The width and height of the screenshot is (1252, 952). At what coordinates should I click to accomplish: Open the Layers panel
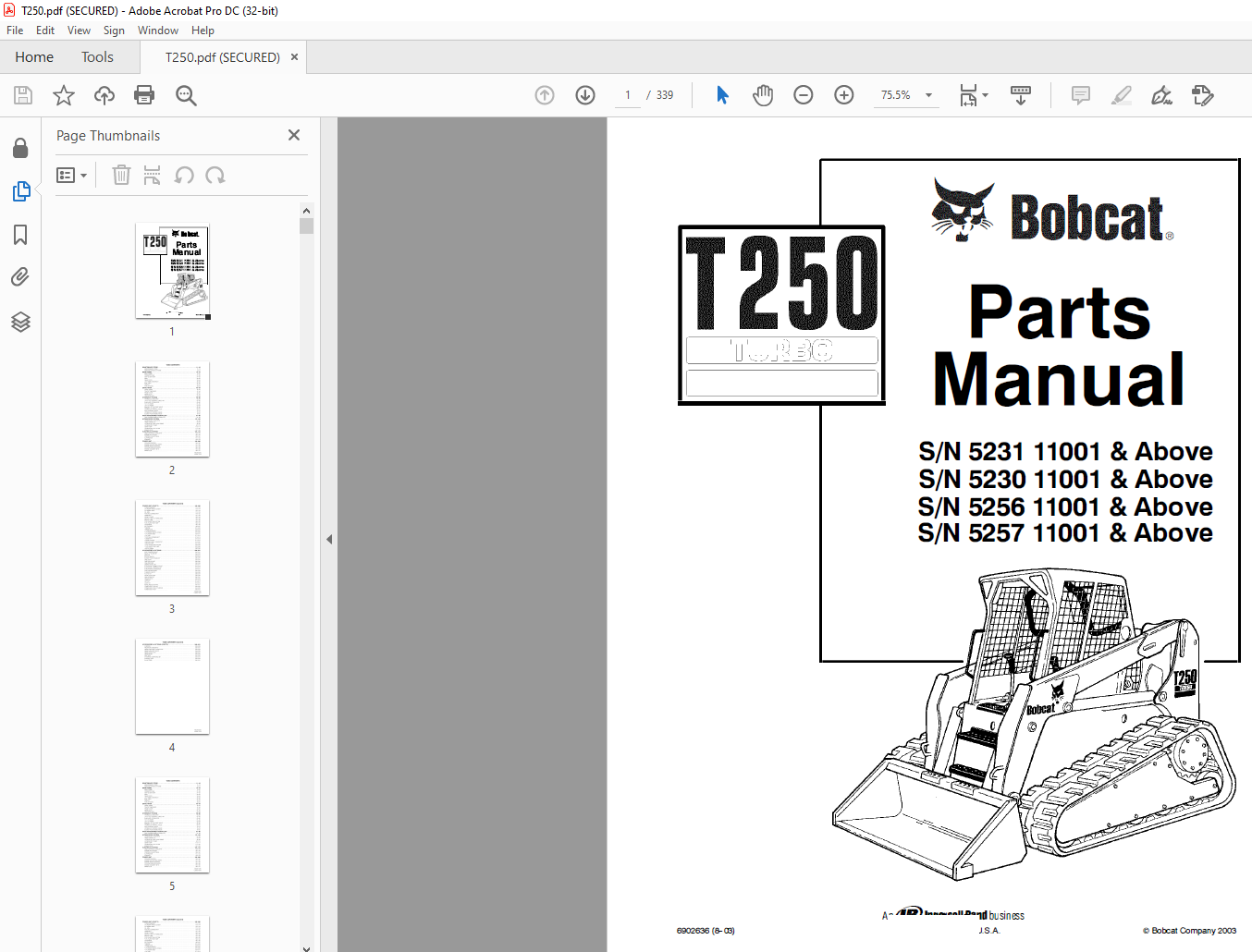point(20,322)
